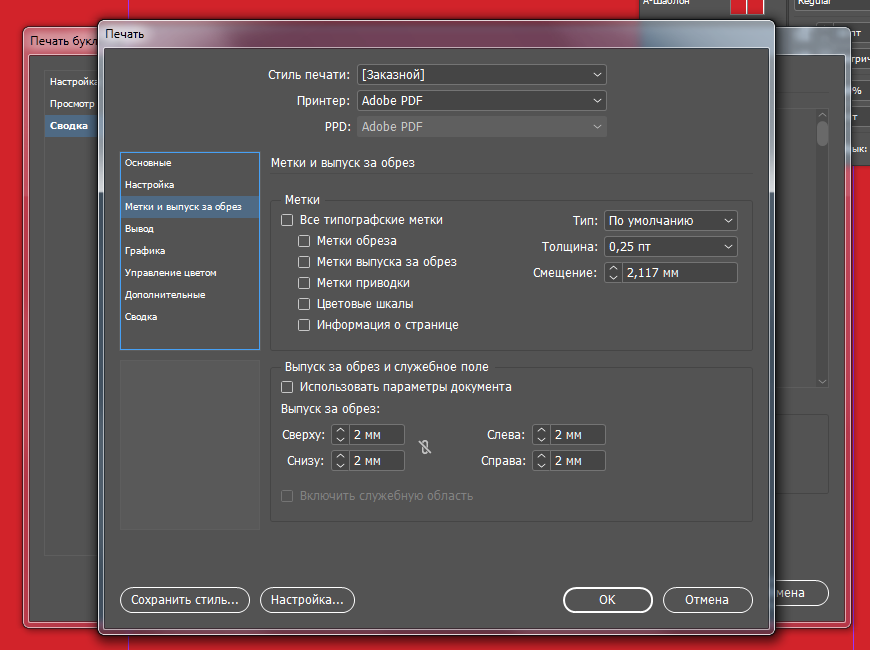Select Метки и выпуск за обрез category
Screen dimensions: 870x650
190,207
